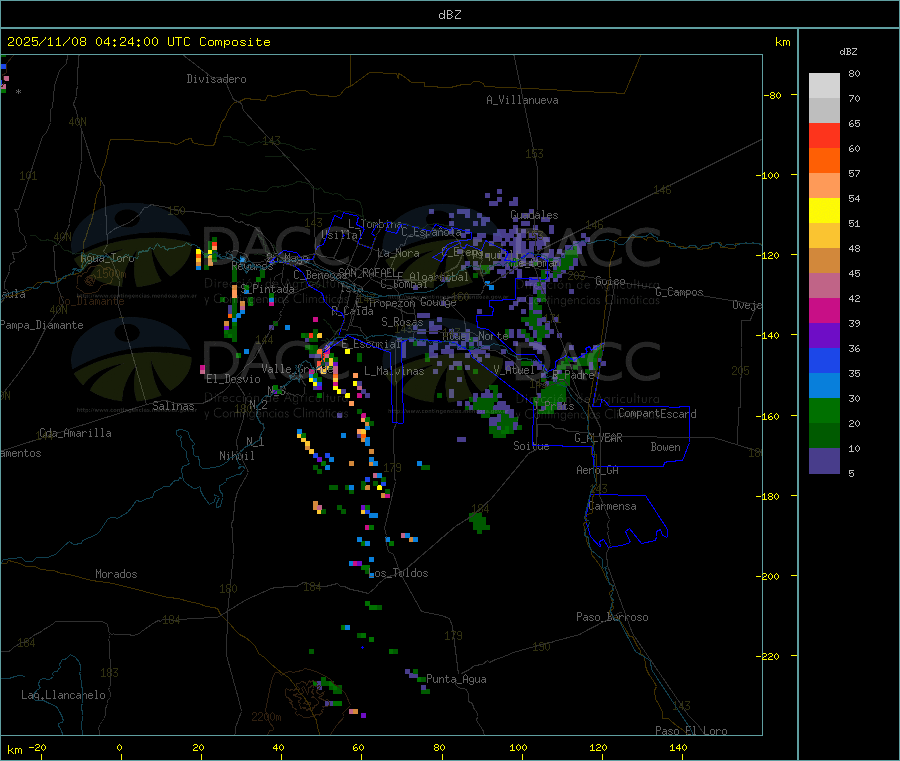Click the 'SAN_RAFAEL' city label
Image resolution: width=900 pixels, height=761 pixels.
(367, 272)
